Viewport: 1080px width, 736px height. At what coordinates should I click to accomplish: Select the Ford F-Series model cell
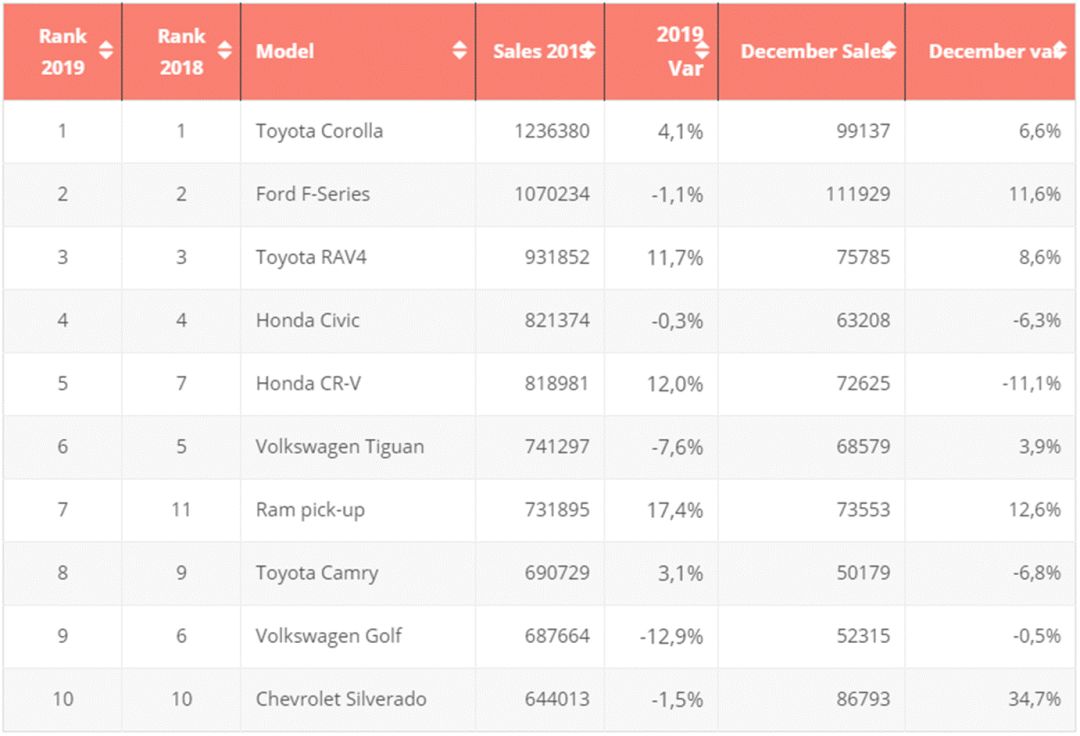pyautogui.click(x=312, y=194)
